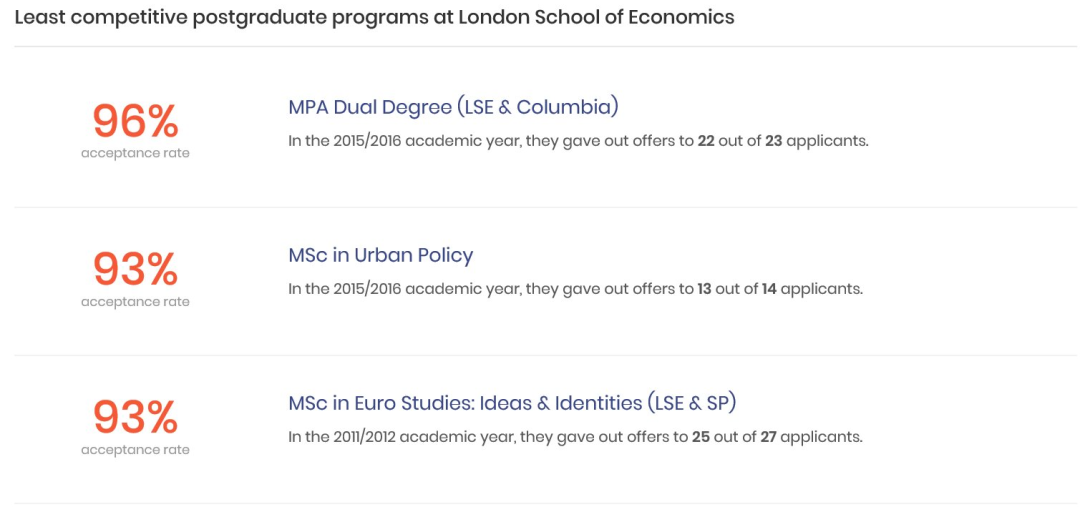Click the 2011/2012 description under Euro Studies
The height and width of the screenshot is (507, 1080).
(x=575, y=437)
